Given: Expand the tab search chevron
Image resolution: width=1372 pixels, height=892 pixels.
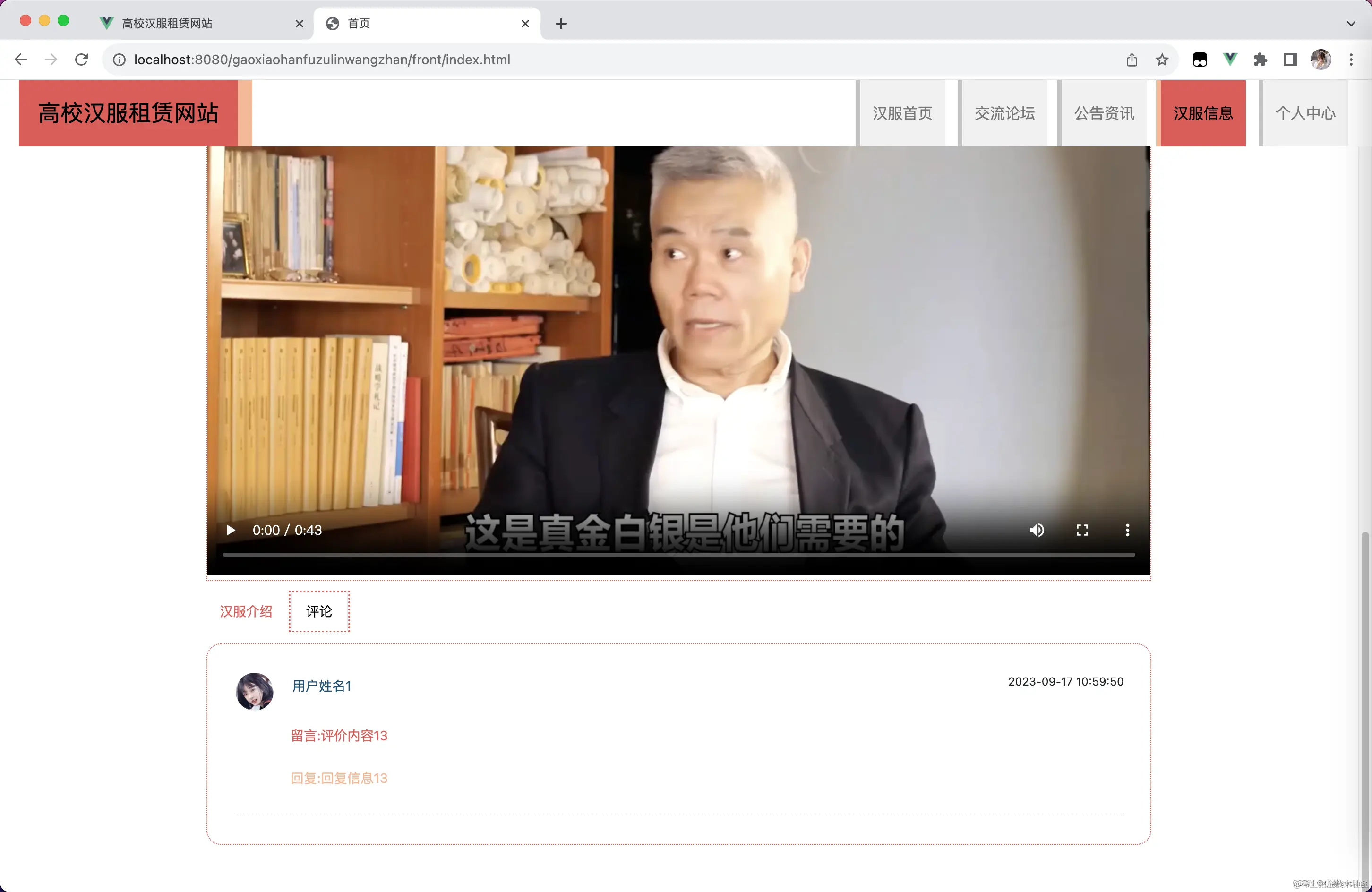Looking at the screenshot, I should pos(1351,24).
